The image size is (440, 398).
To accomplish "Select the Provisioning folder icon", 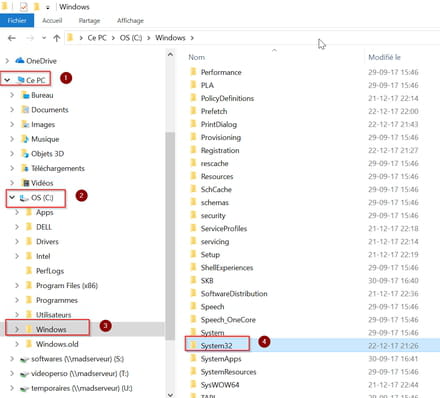I will click(193, 137).
